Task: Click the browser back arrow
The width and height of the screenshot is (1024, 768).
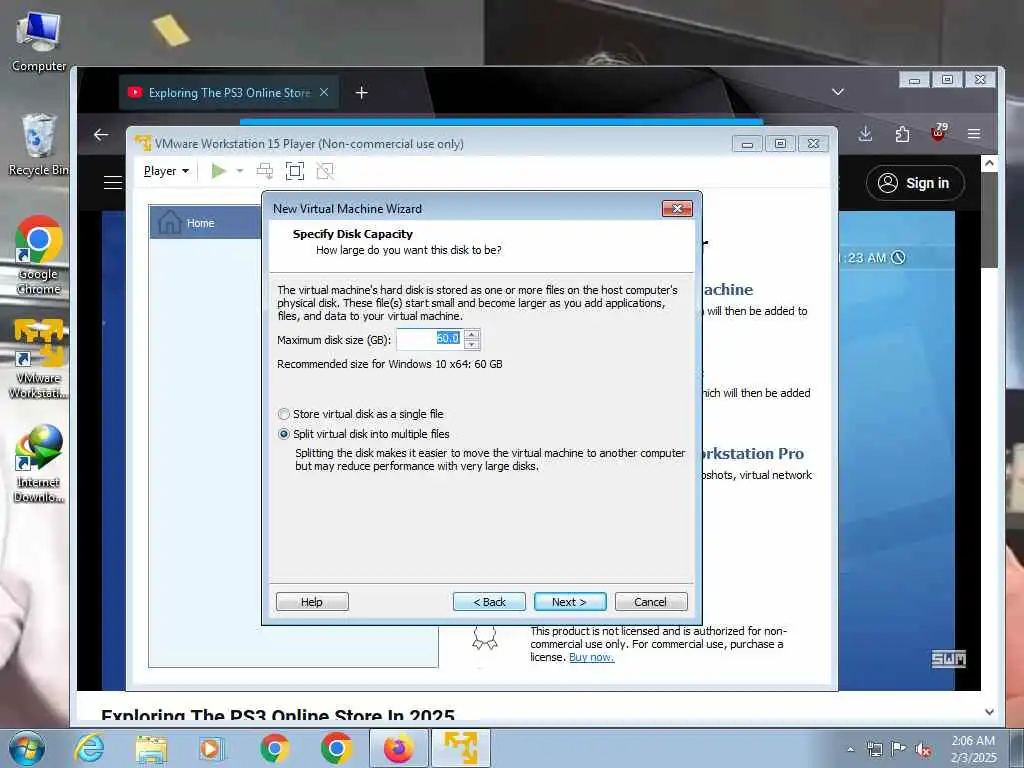Action: point(101,135)
